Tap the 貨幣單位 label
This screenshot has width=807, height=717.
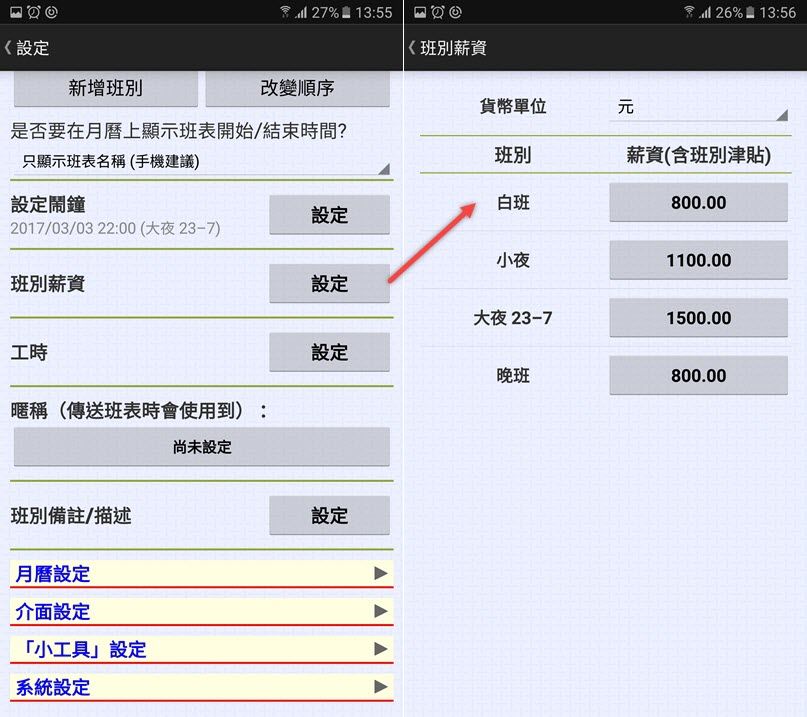tap(513, 106)
